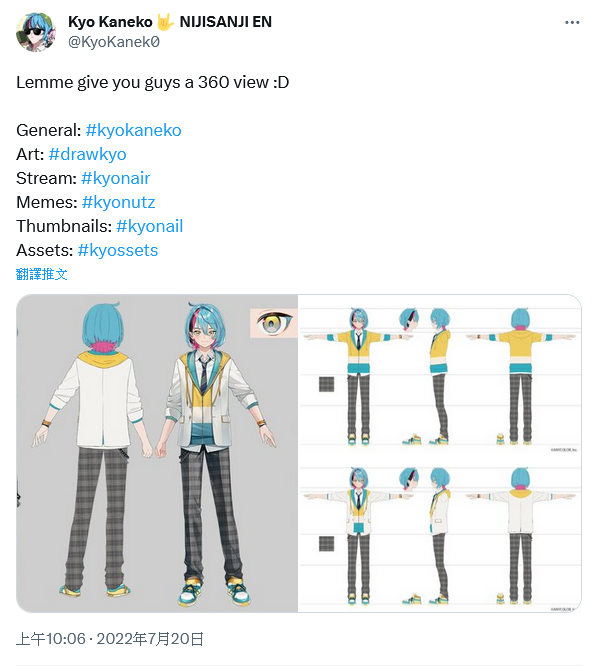Open the left character front-and-back artwork image
This screenshot has width=598, height=666.
tap(157, 453)
